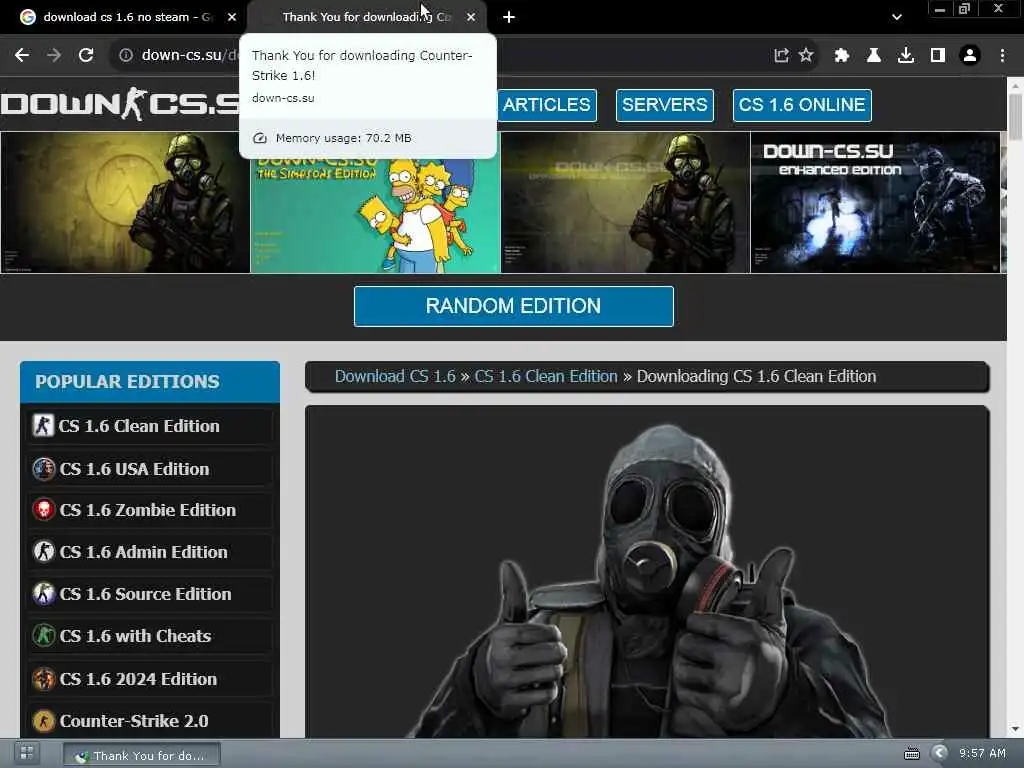The image size is (1024, 768).
Task: Close the Google search tab
Action: (232, 17)
